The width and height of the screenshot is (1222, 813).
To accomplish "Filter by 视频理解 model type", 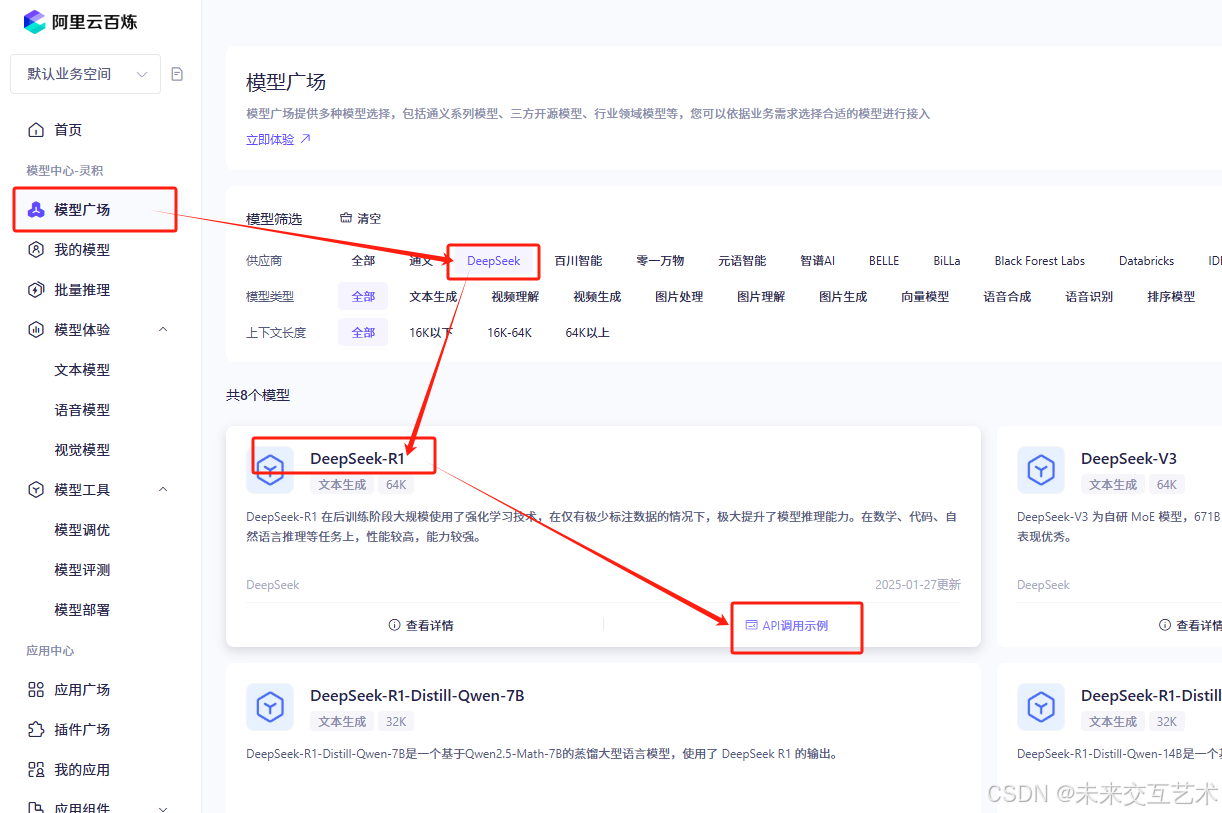I will (x=515, y=297).
